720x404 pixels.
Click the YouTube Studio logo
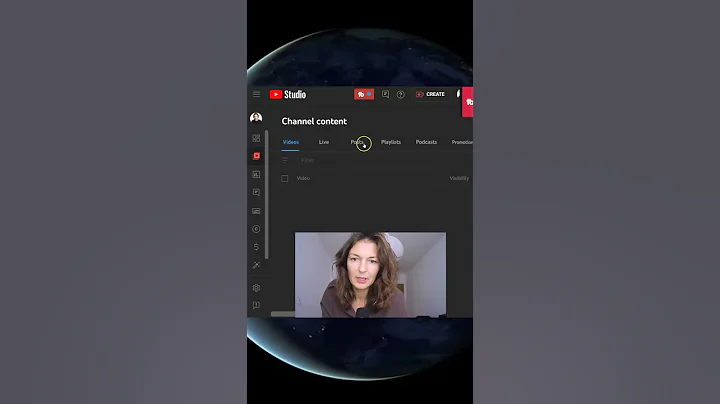288,95
